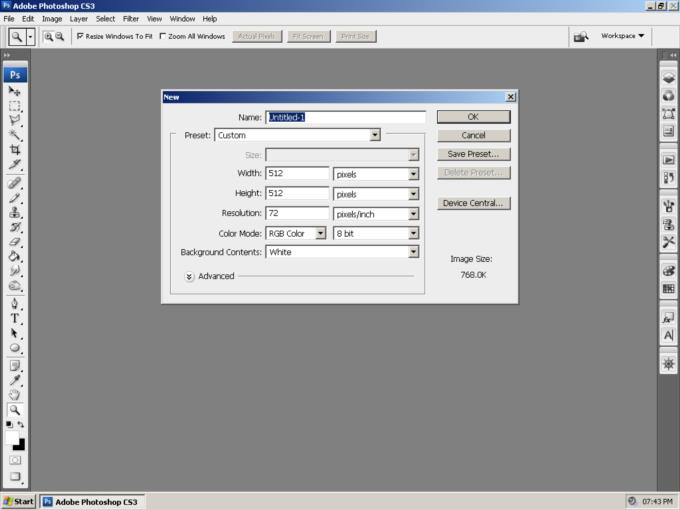This screenshot has width=680, height=510.
Task: Swap foreground and background colors
Action: 20,424
